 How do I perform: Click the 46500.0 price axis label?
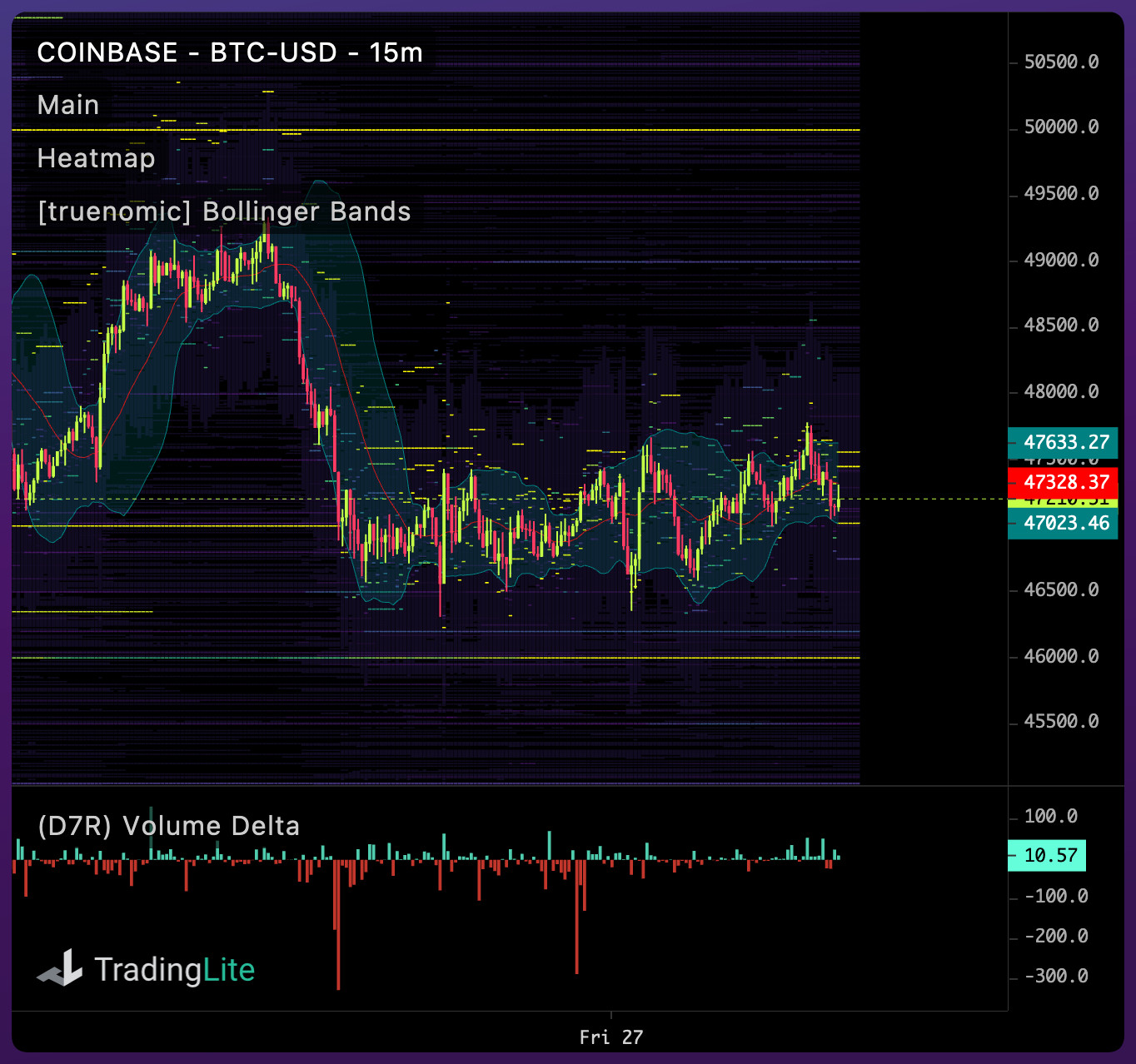pyautogui.click(x=1061, y=589)
